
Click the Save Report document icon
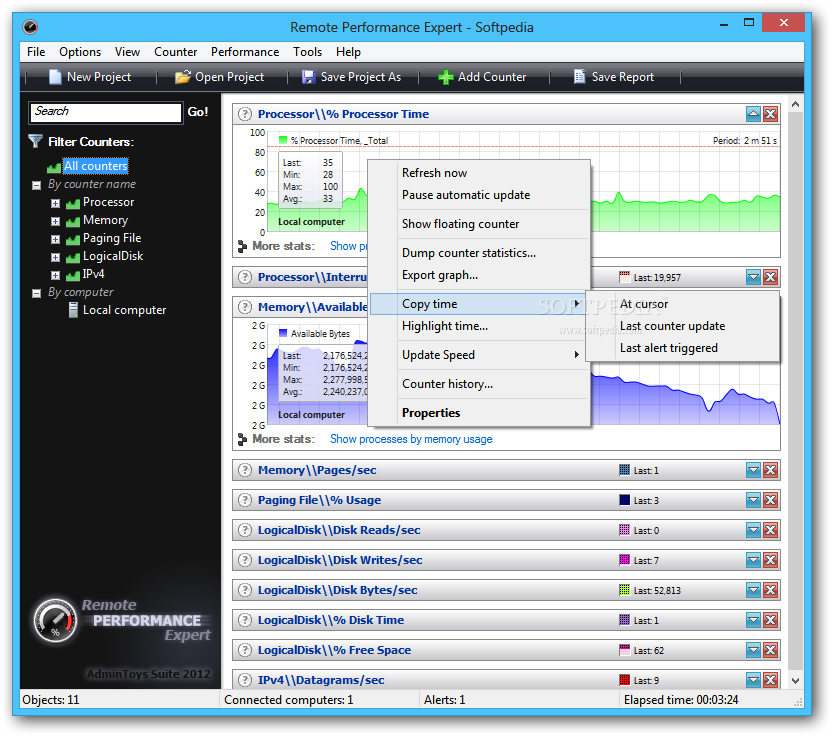click(x=579, y=76)
